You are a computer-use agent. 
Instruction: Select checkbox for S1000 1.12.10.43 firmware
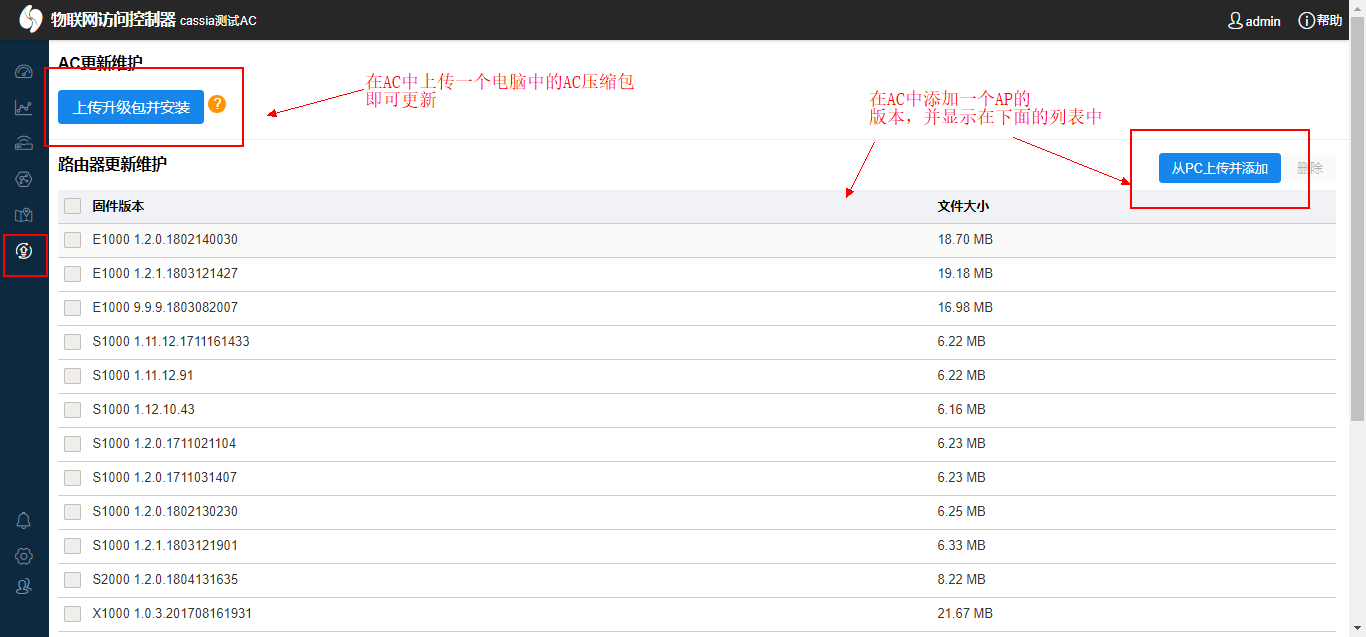point(72,410)
